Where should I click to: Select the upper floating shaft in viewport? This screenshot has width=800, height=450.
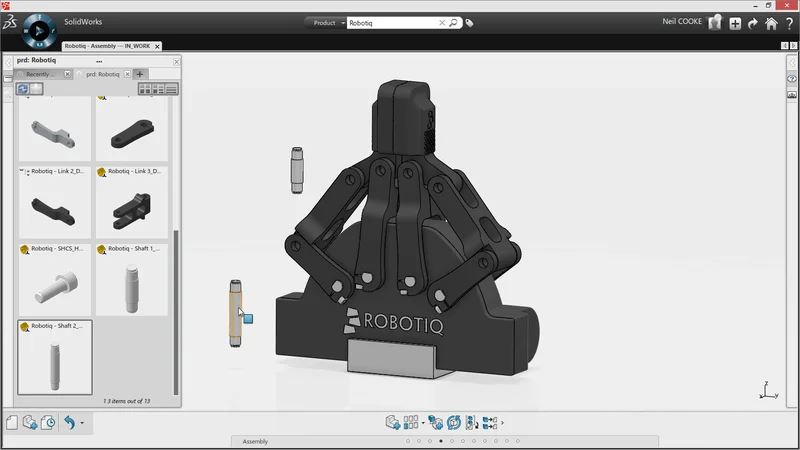tap(297, 170)
